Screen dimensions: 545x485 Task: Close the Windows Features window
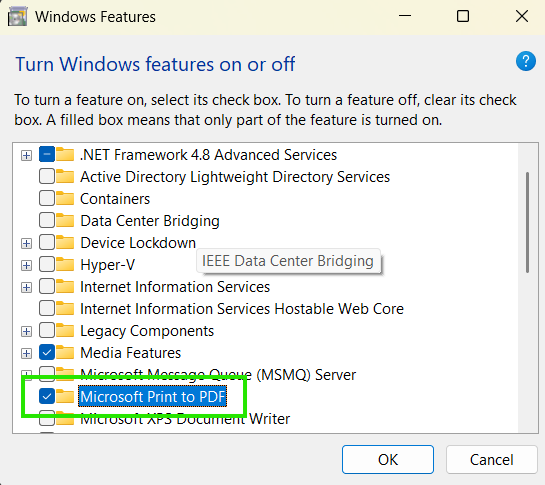522,16
